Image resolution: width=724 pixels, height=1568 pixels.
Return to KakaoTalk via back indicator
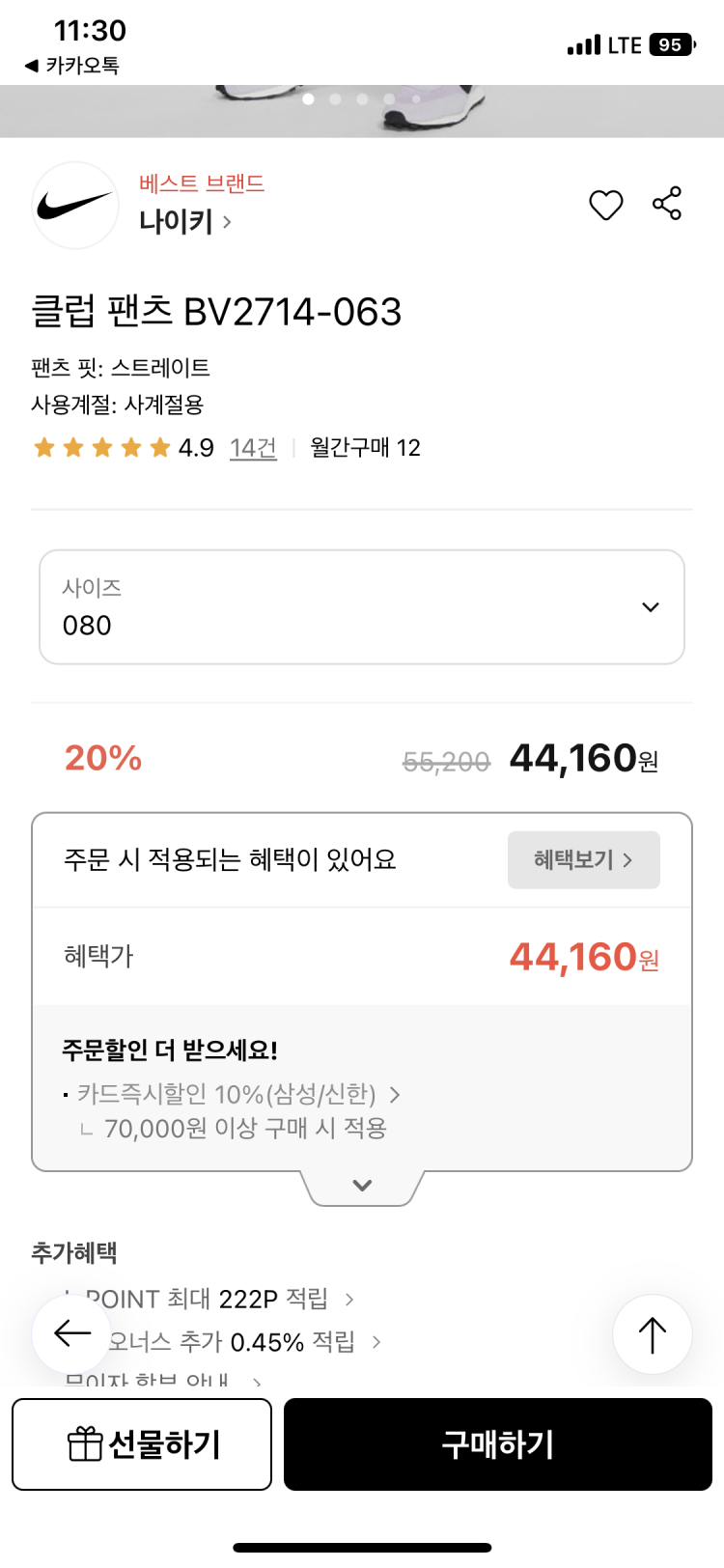pyautogui.click(x=71, y=66)
